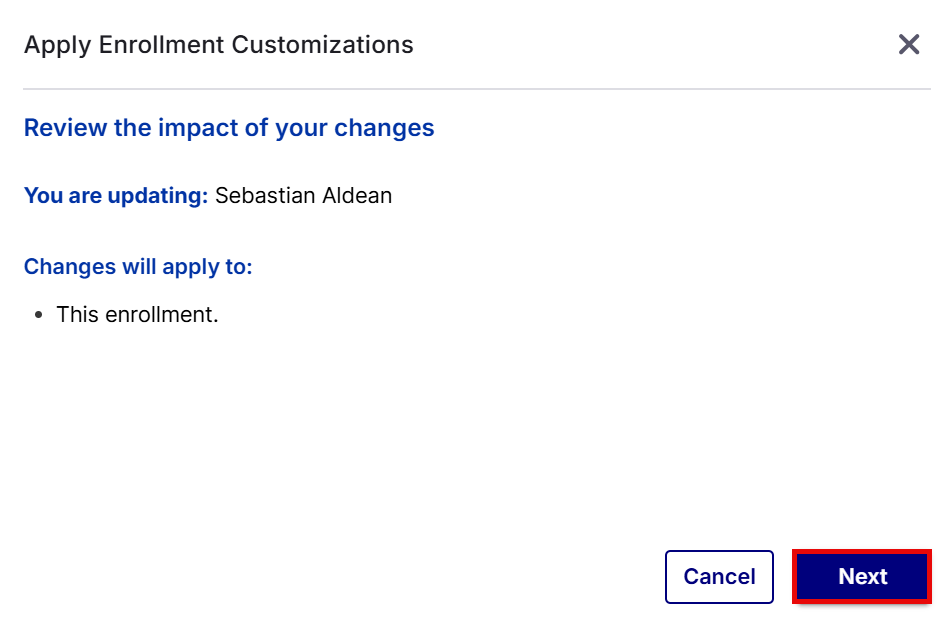Dismiss the dialog using the X icon
Image resolution: width=950 pixels, height=622 pixels.
tap(909, 44)
